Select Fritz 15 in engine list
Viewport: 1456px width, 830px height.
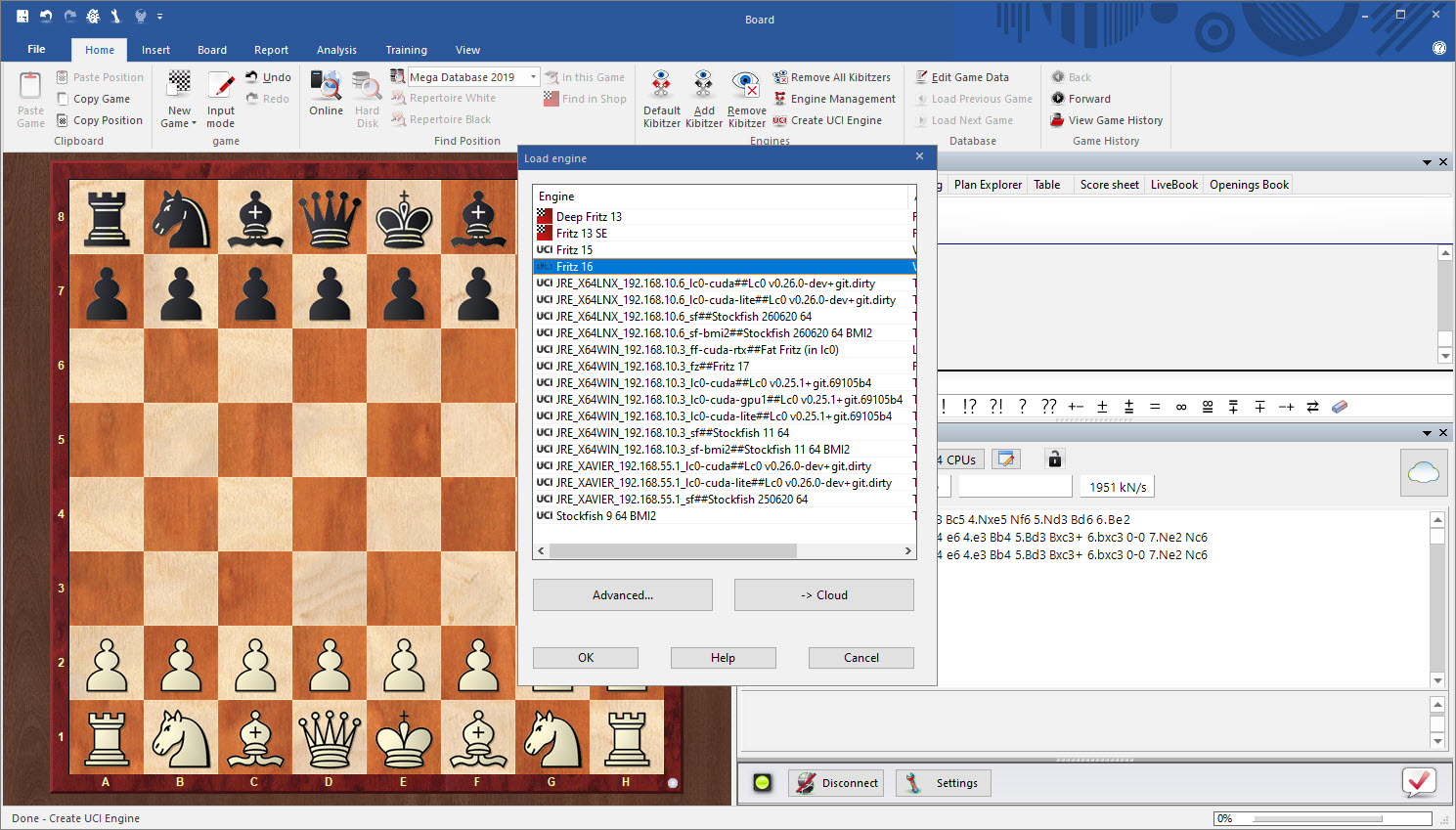tap(724, 249)
